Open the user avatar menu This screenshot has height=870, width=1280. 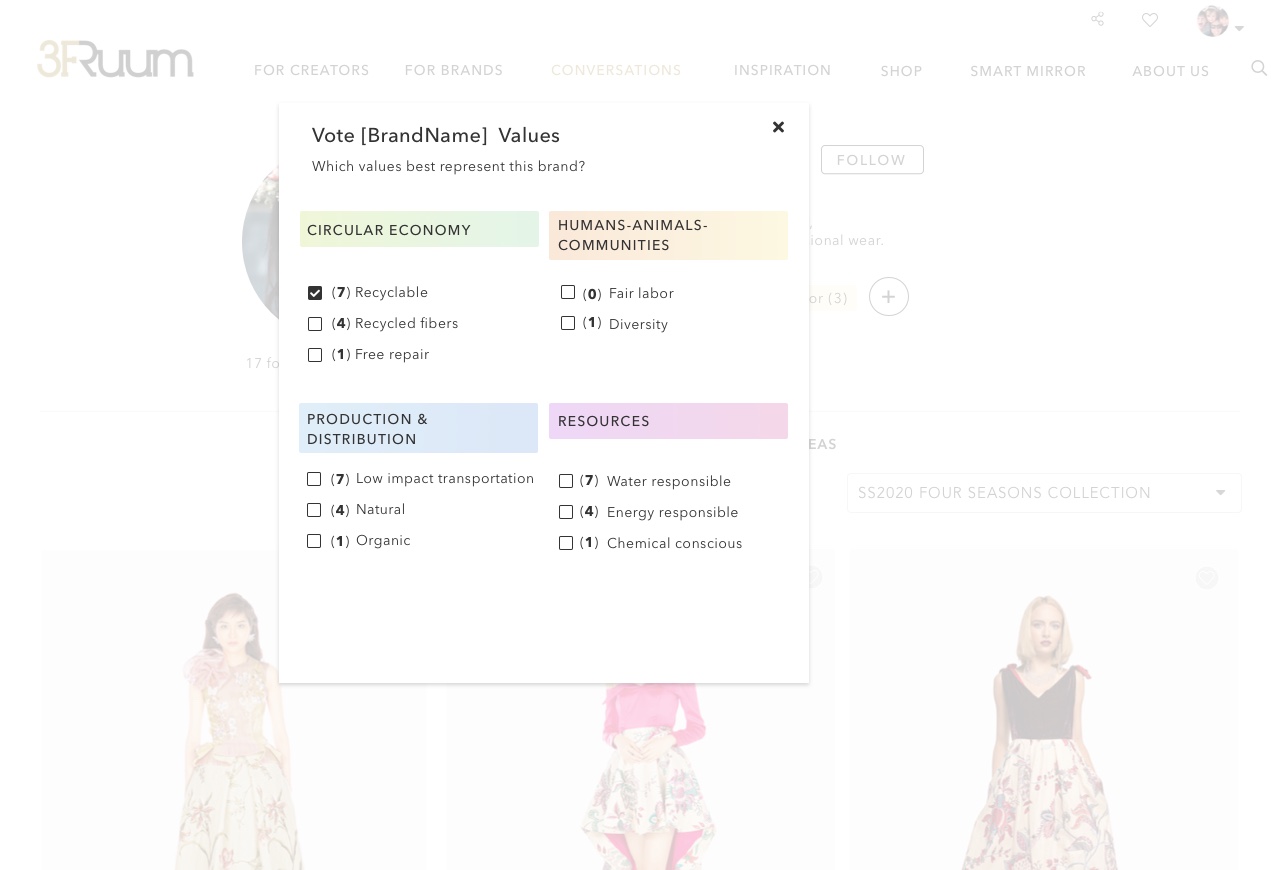pyautogui.click(x=1213, y=21)
